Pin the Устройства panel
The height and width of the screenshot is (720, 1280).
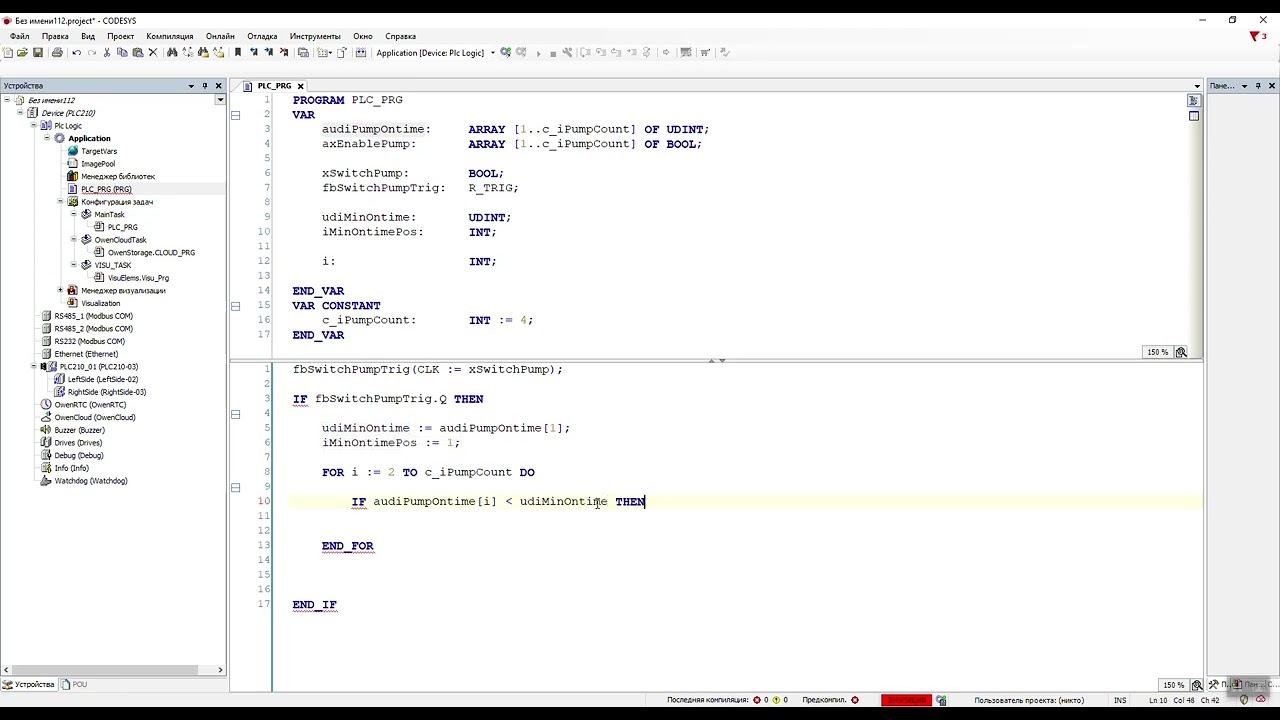coord(205,86)
